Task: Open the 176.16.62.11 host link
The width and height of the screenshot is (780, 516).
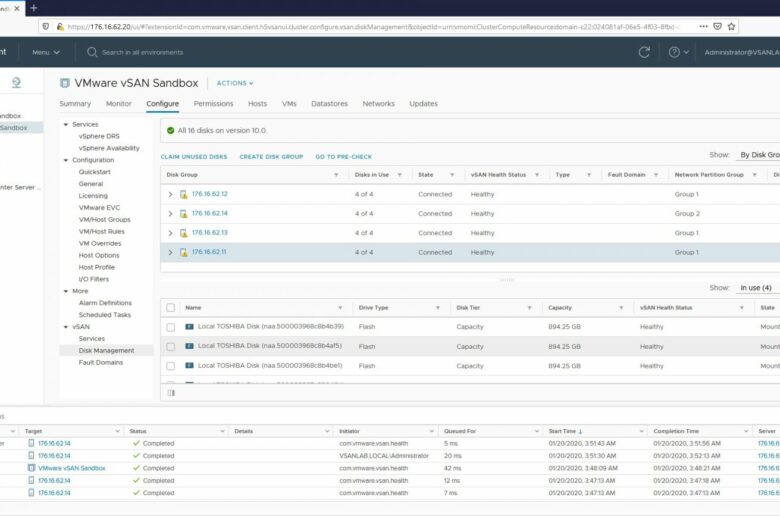Action: point(209,252)
